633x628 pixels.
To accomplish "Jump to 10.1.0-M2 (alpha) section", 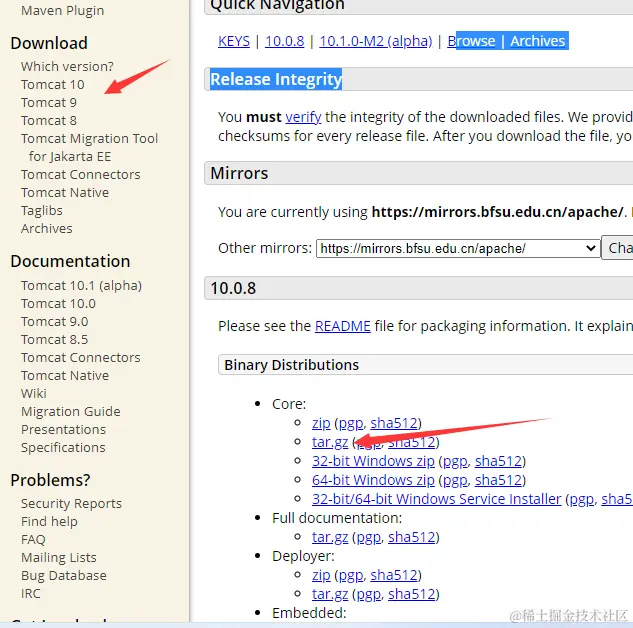I will click(376, 41).
